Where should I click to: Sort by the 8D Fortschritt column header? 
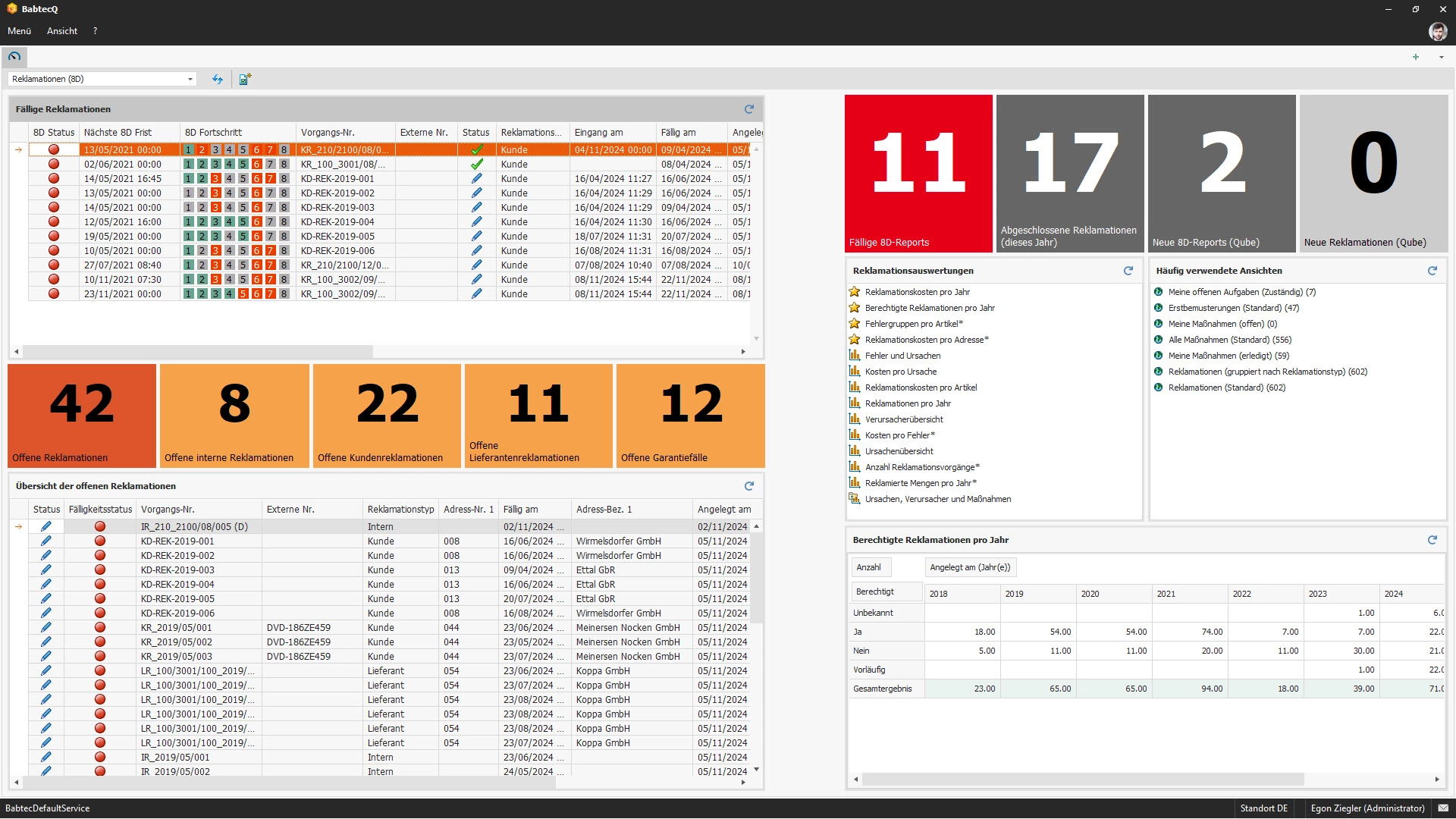point(237,132)
